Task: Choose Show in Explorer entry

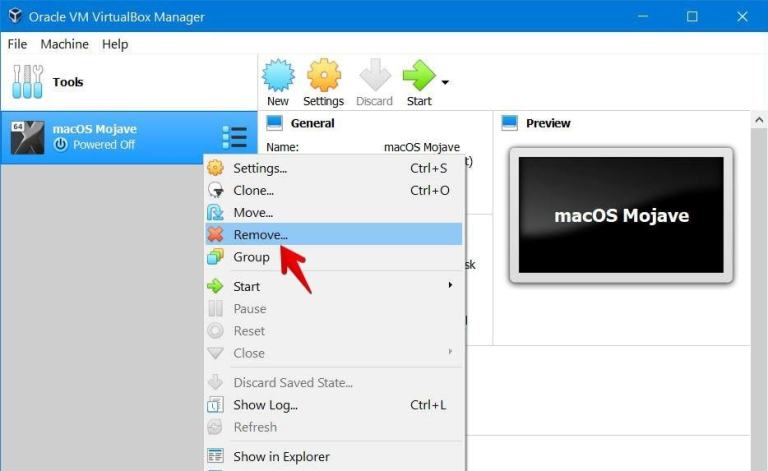Action: 334,456
